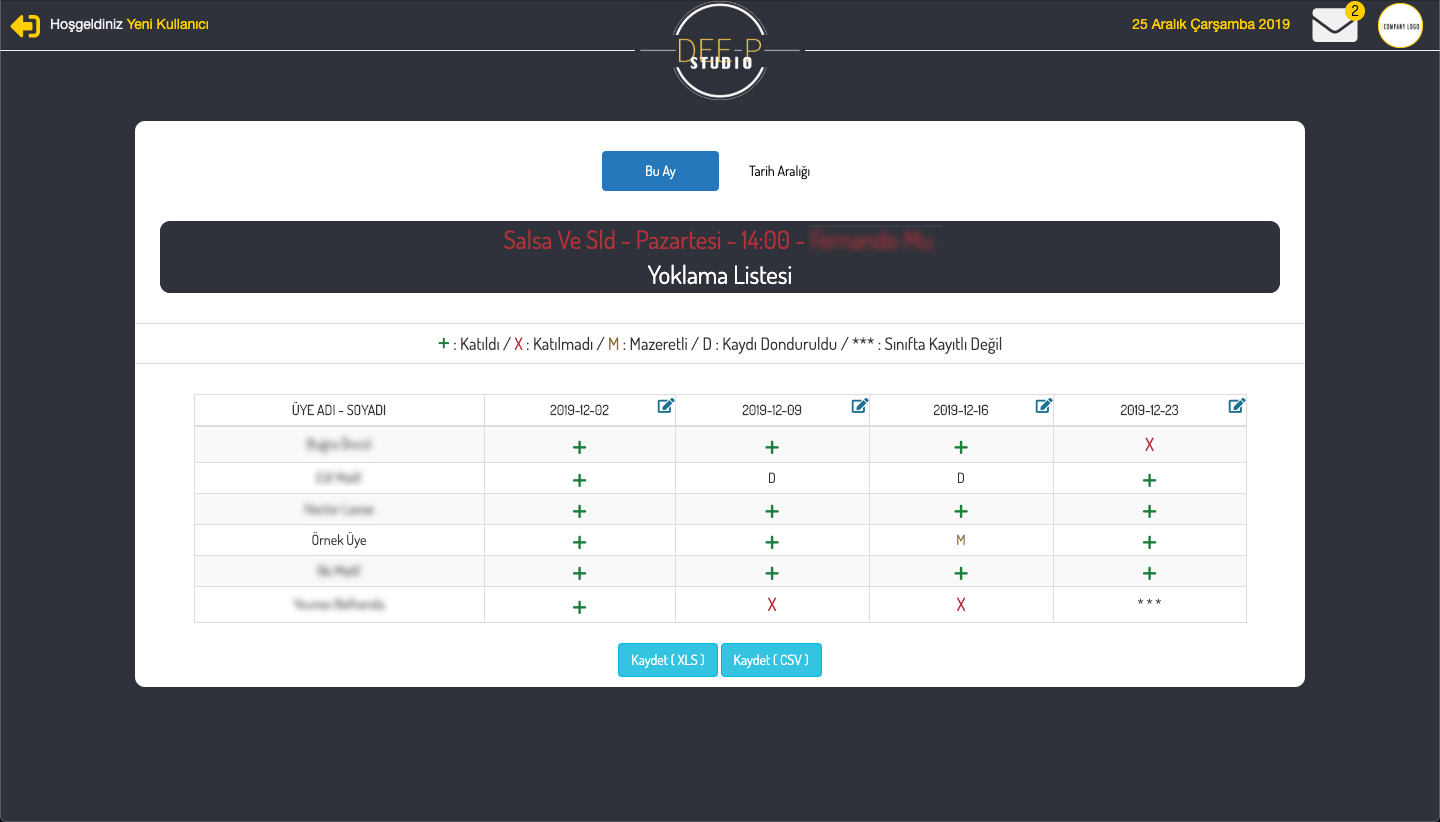This screenshot has width=1440, height=822.
Task: Click the red X in first row
Action: pos(1149,445)
